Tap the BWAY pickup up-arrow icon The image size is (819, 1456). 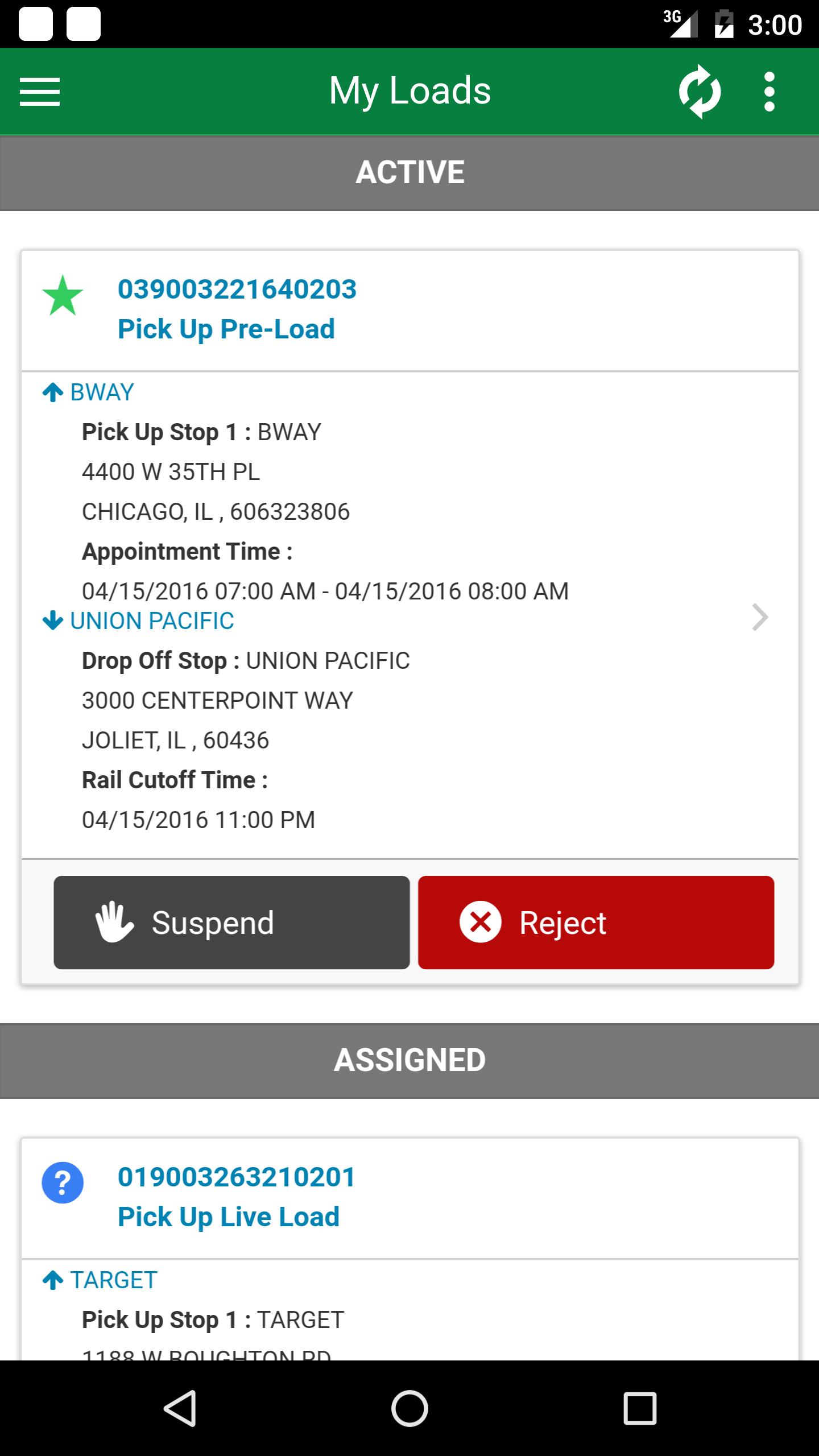pos(53,392)
